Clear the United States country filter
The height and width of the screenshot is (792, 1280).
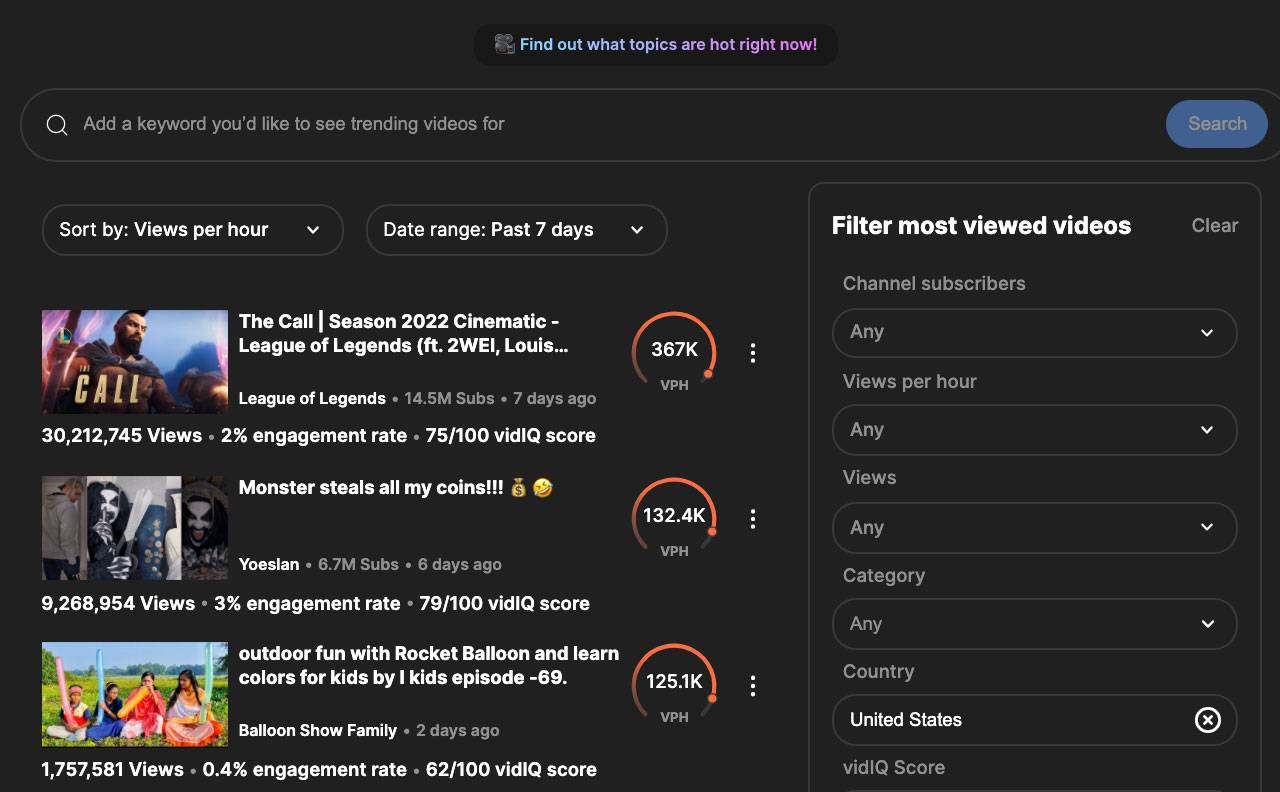1208,720
